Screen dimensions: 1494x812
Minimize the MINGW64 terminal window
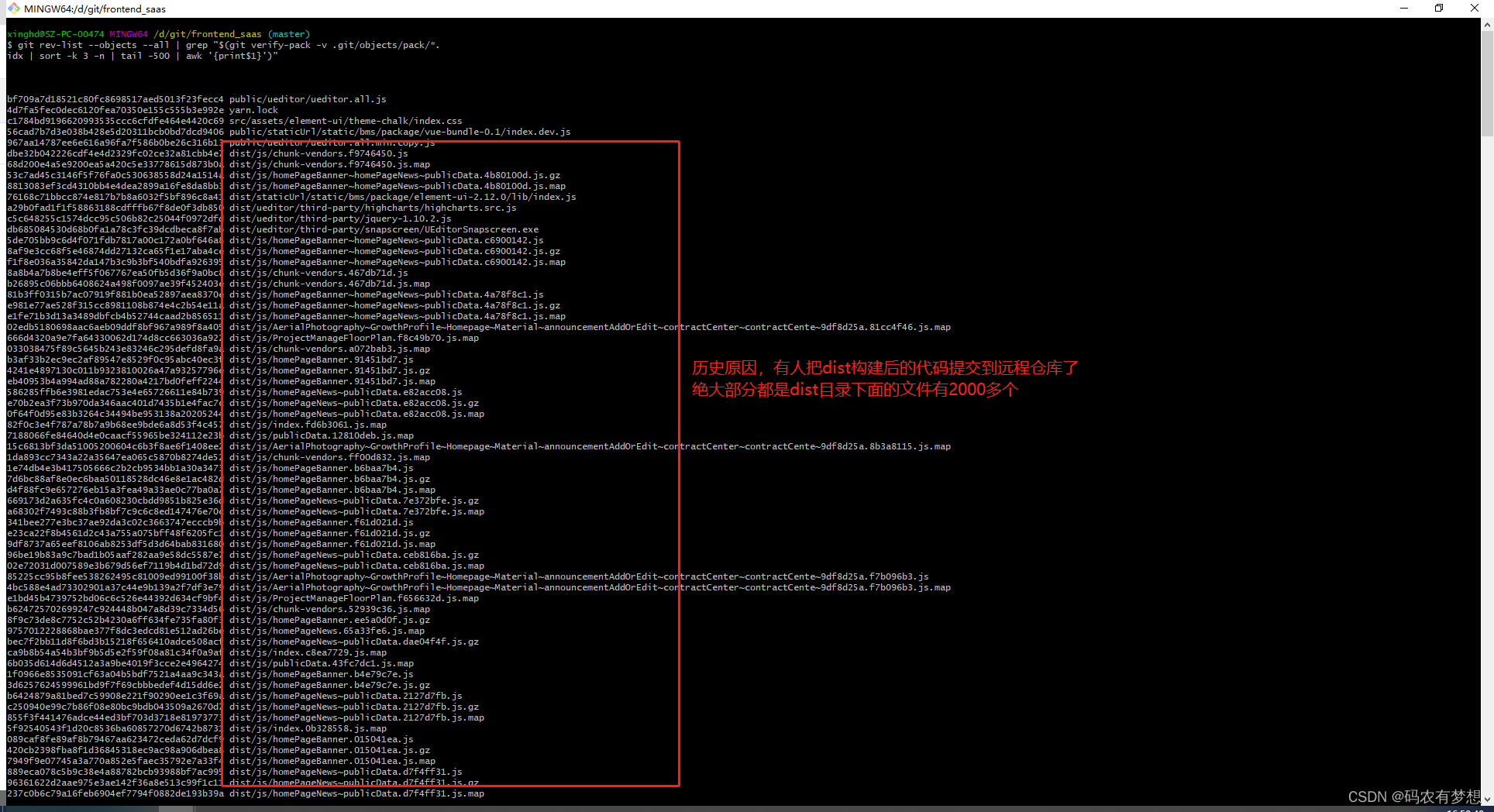tap(1403, 9)
